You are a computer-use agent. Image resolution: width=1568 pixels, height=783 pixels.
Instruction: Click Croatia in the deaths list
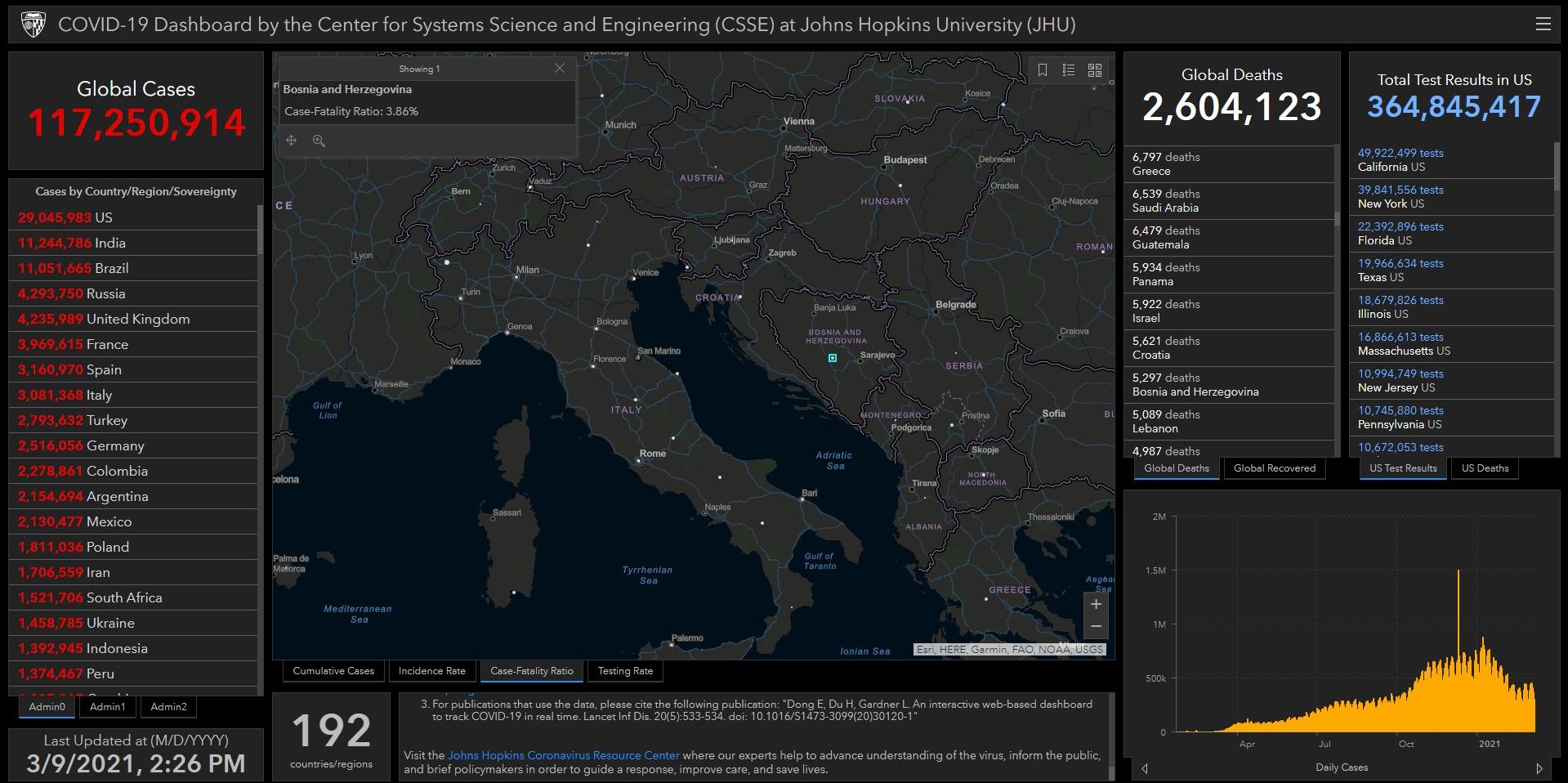coord(1229,348)
